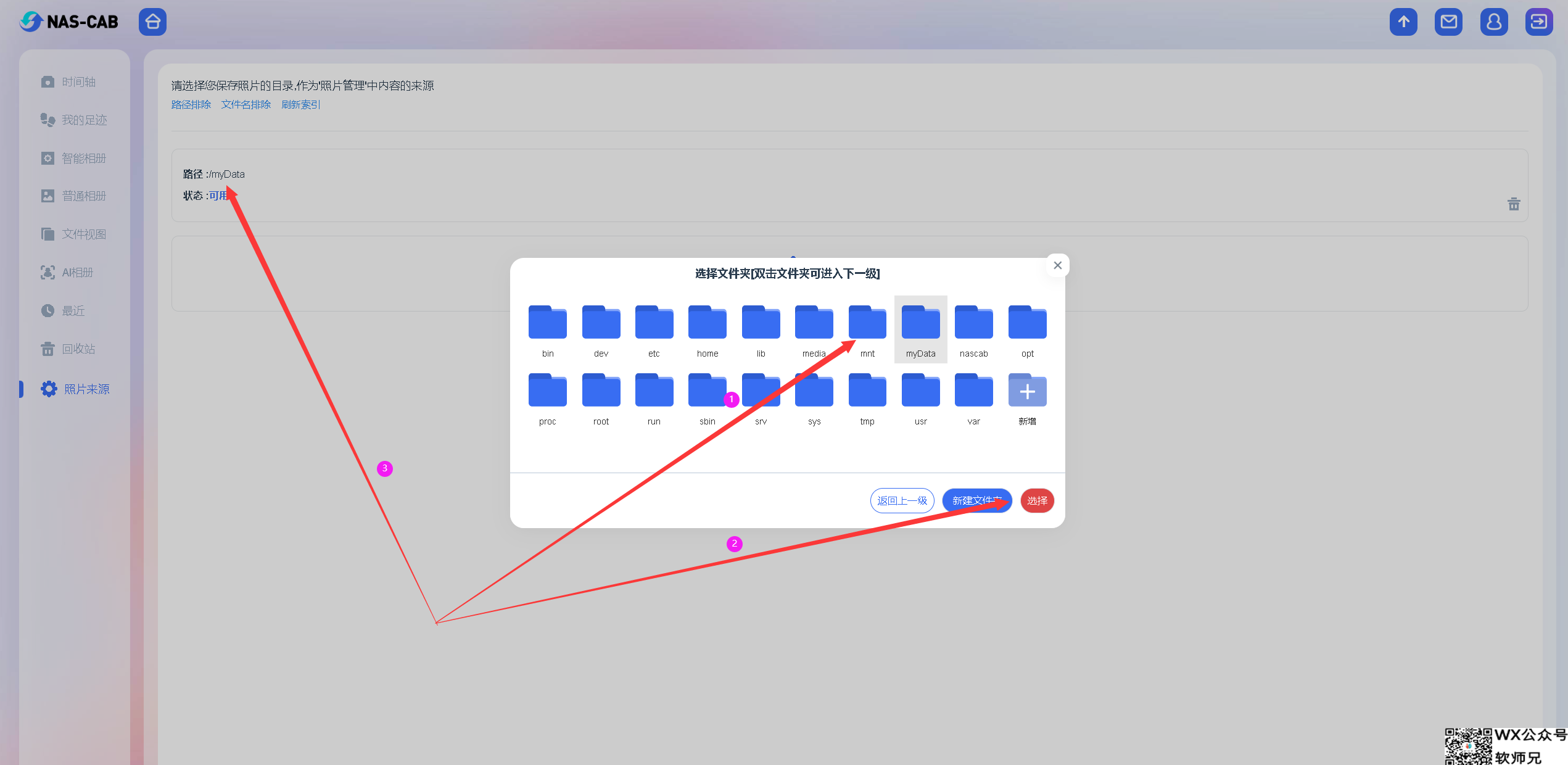Select the highlighted myData folder
The width and height of the screenshot is (1568, 765).
pos(921,329)
